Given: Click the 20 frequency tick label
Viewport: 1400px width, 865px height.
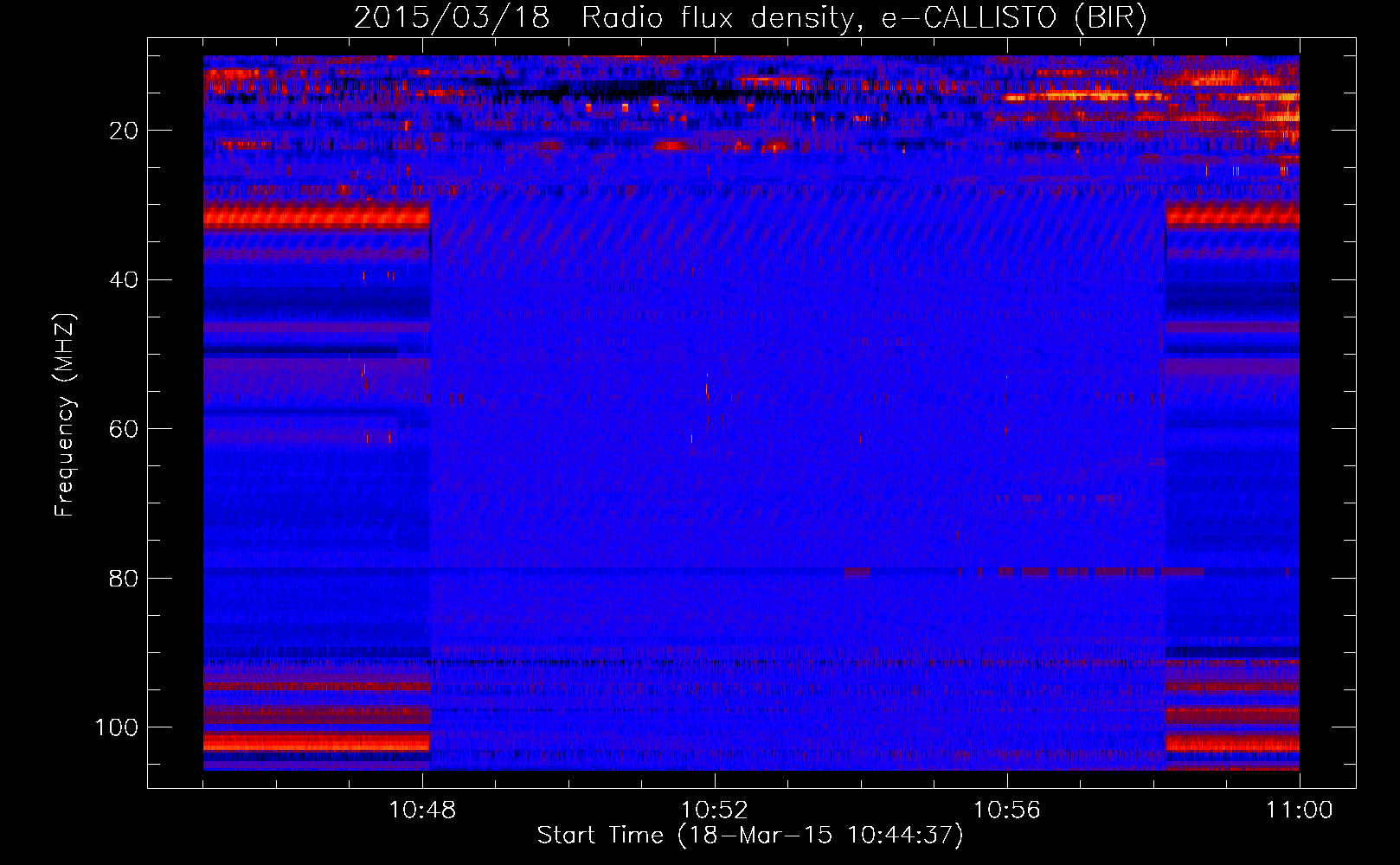Looking at the screenshot, I should [x=125, y=131].
